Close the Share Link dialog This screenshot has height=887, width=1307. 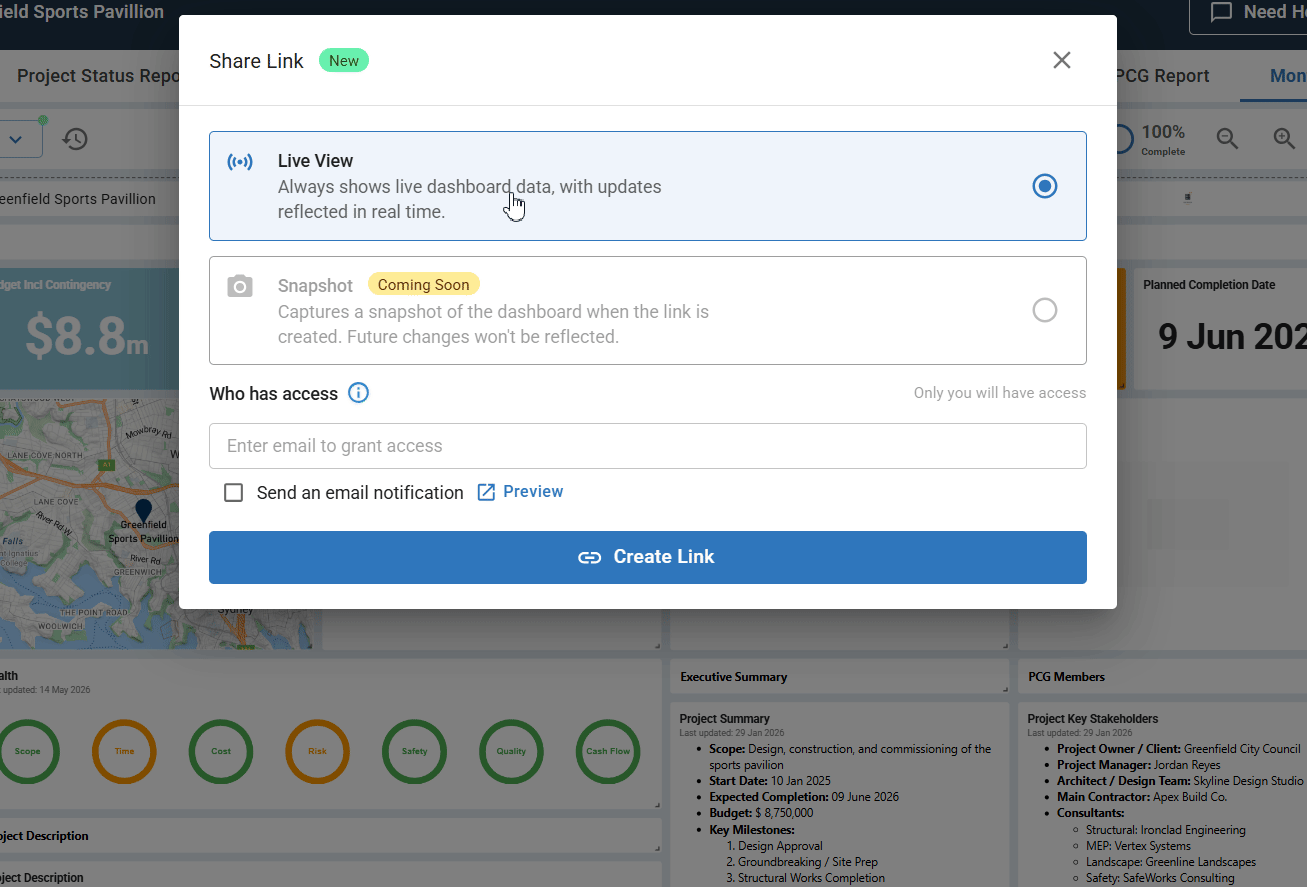coord(1062,60)
